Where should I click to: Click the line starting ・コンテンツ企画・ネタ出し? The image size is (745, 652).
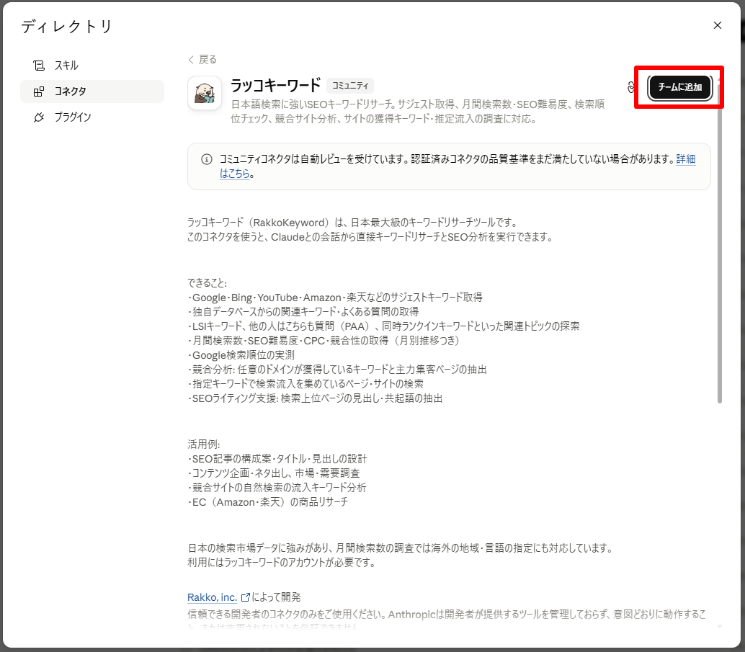(274, 473)
